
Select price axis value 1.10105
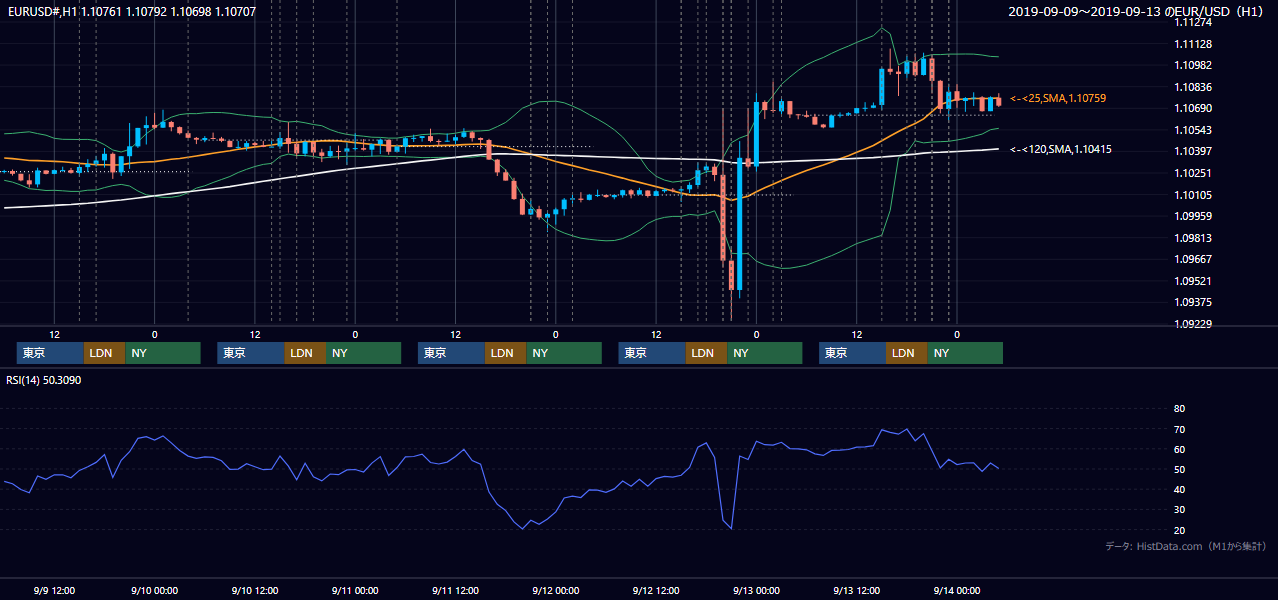(x=1193, y=195)
